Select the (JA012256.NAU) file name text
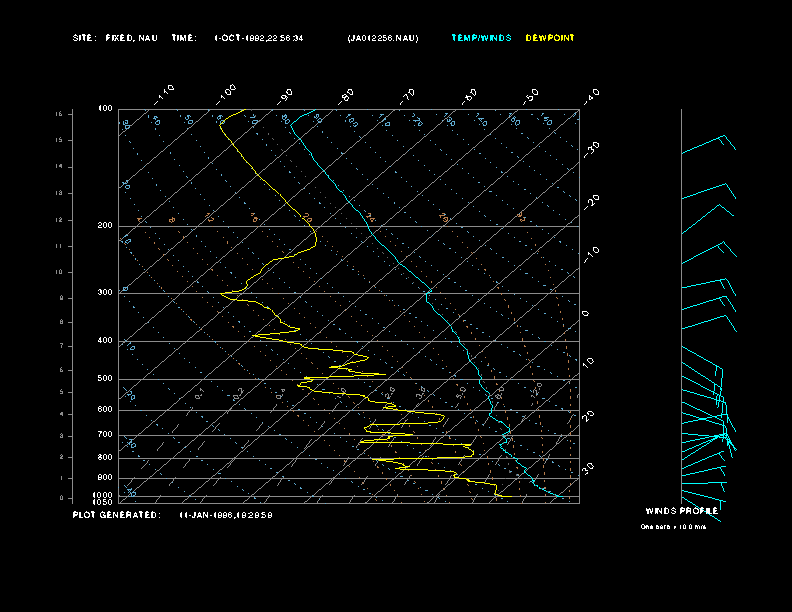 [383, 38]
